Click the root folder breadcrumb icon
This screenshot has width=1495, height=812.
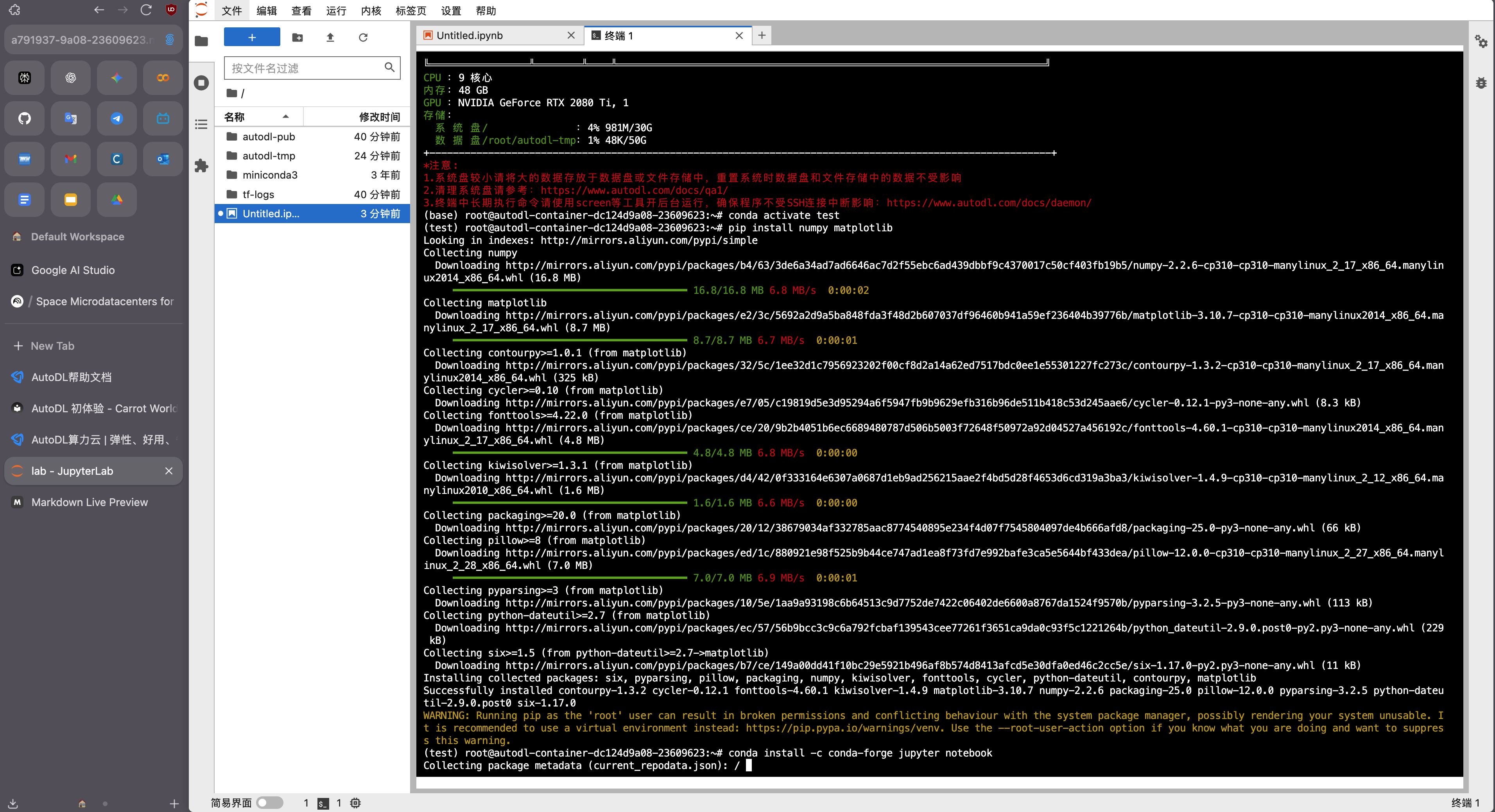(231, 93)
